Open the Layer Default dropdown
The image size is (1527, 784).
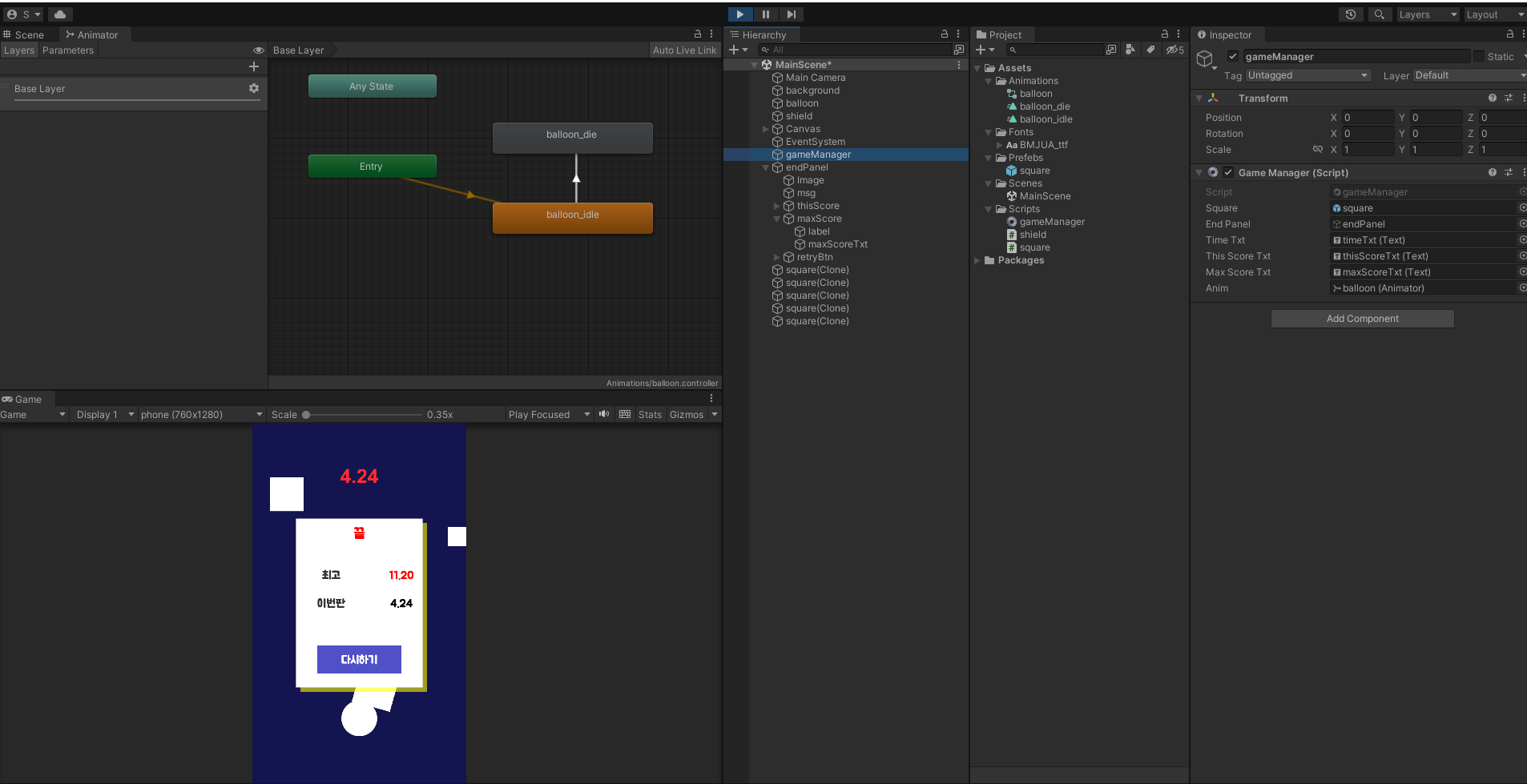click(1470, 75)
